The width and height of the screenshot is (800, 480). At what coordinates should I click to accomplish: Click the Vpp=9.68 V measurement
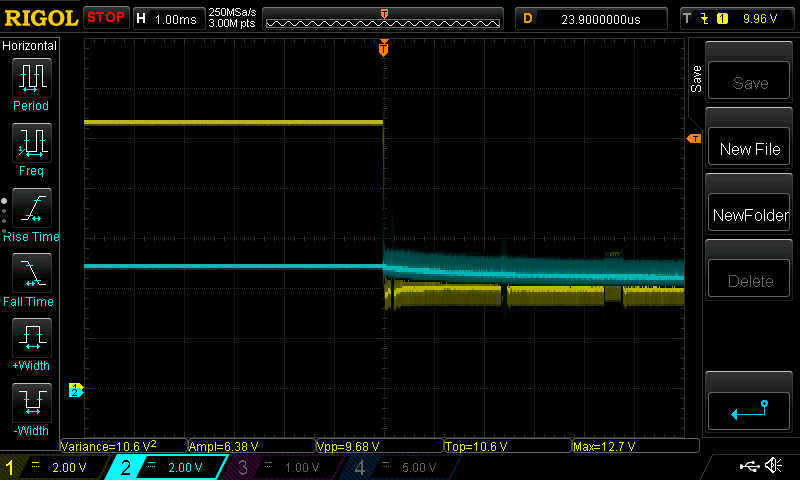pos(380,446)
